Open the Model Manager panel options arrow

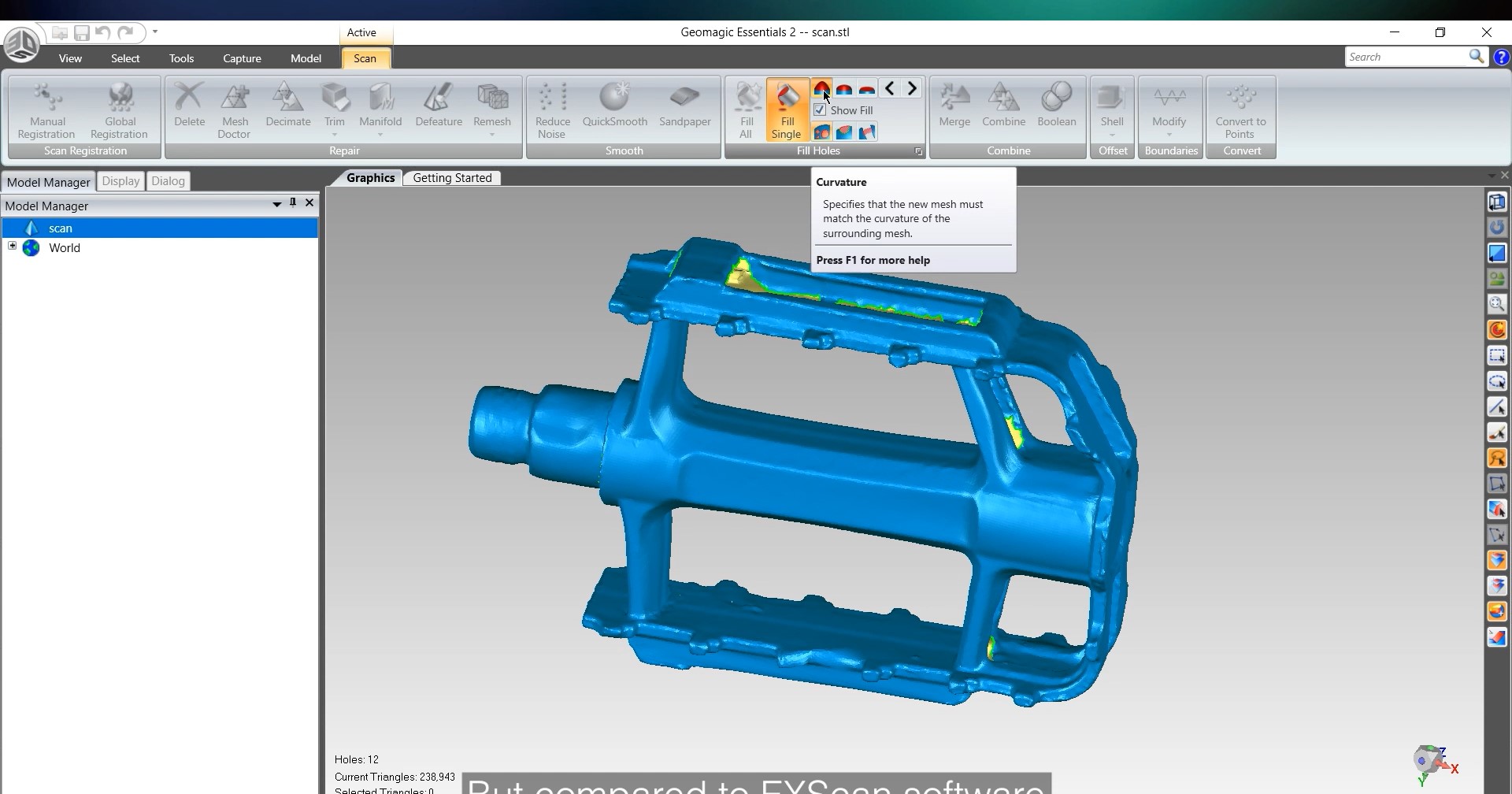tap(276, 204)
